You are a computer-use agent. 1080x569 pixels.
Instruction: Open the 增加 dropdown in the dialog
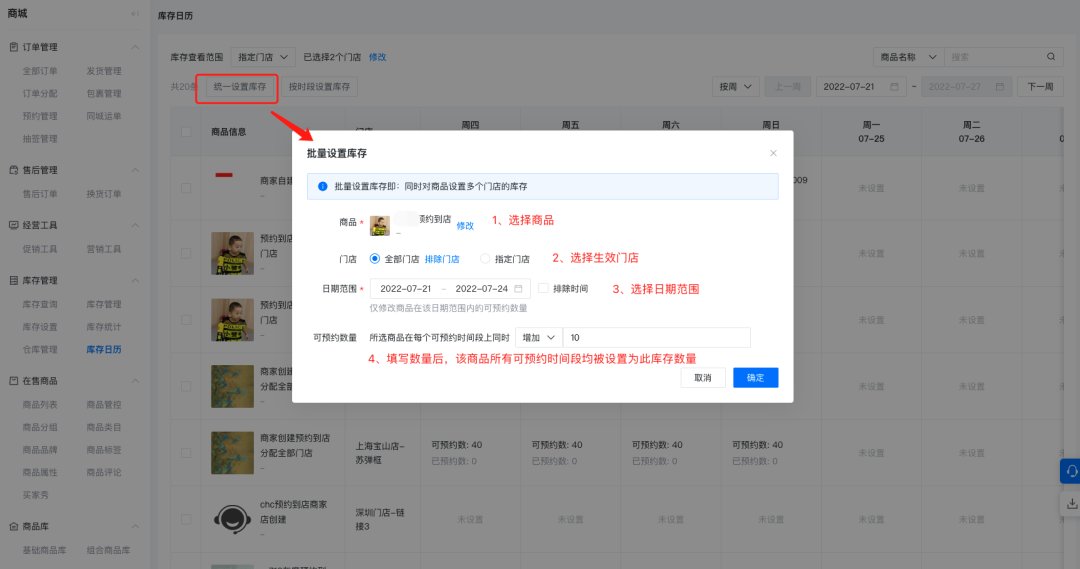point(539,338)
